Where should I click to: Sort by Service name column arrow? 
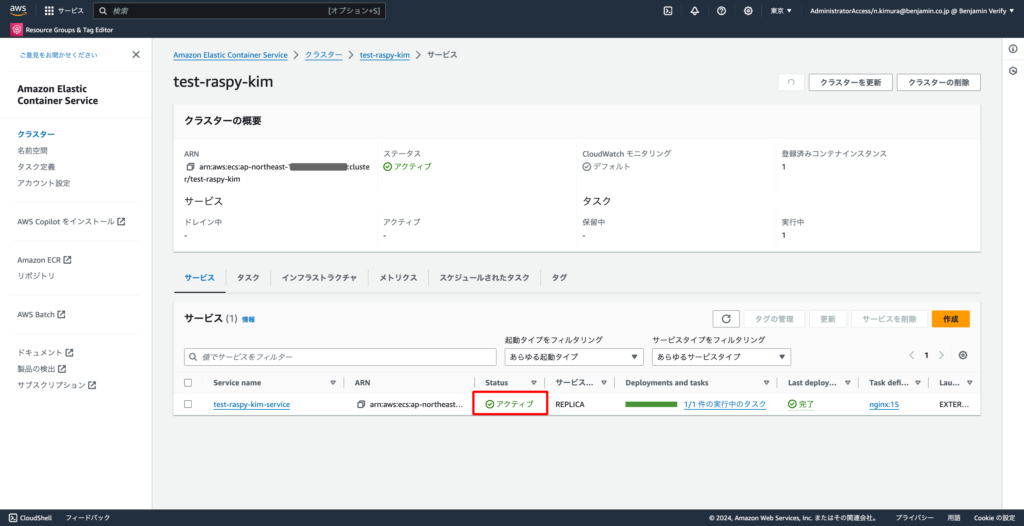(333, 383)
